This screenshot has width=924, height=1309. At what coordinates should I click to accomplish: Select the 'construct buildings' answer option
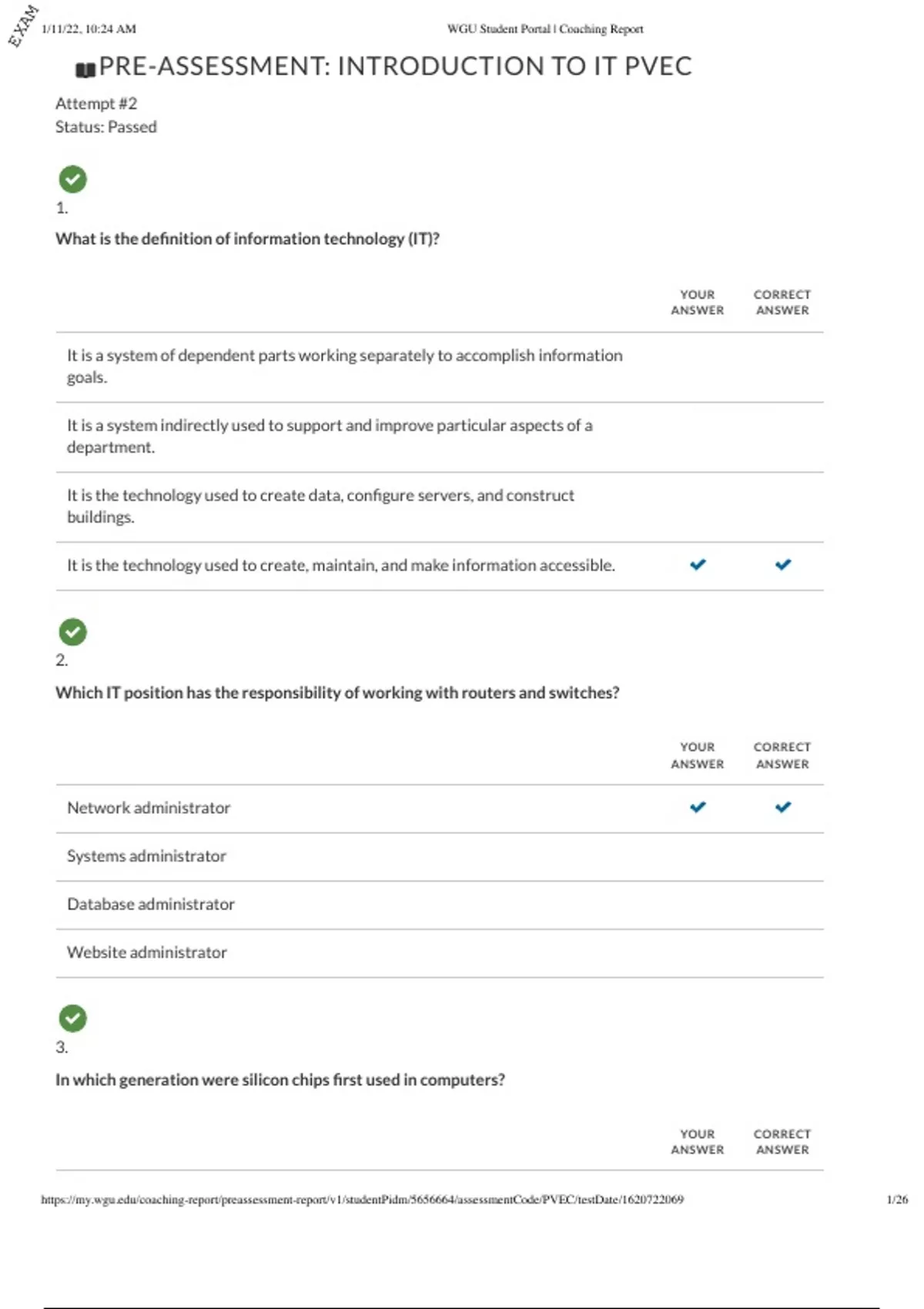[x=320, y=506]
